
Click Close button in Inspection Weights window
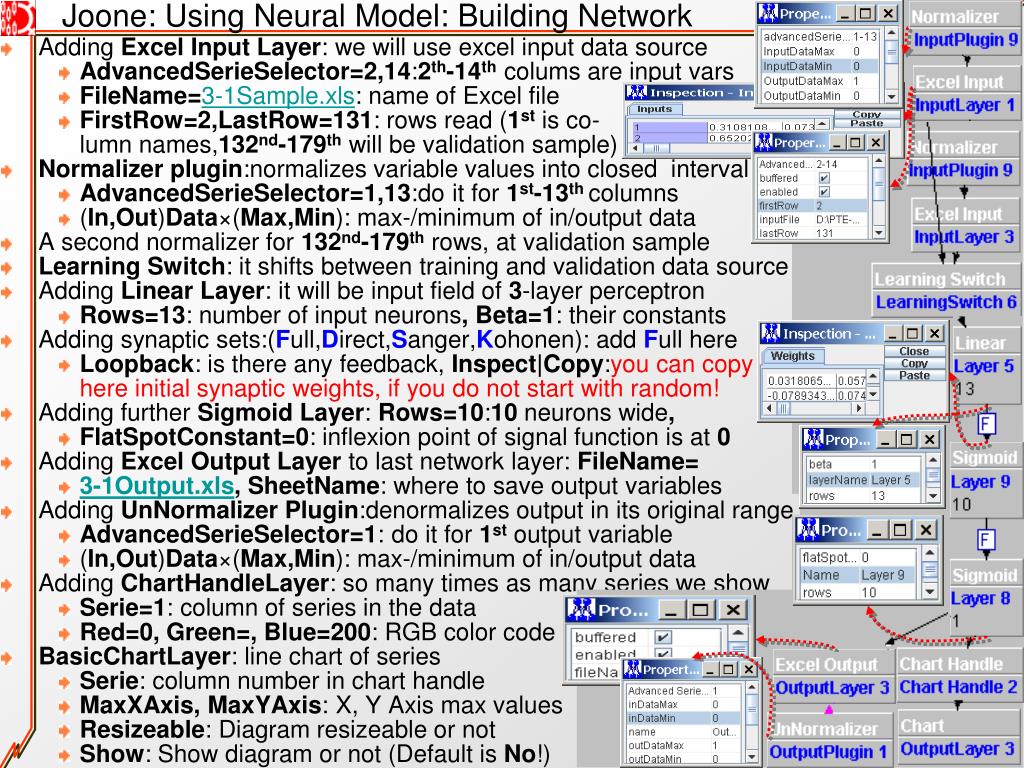pos(914,351)
